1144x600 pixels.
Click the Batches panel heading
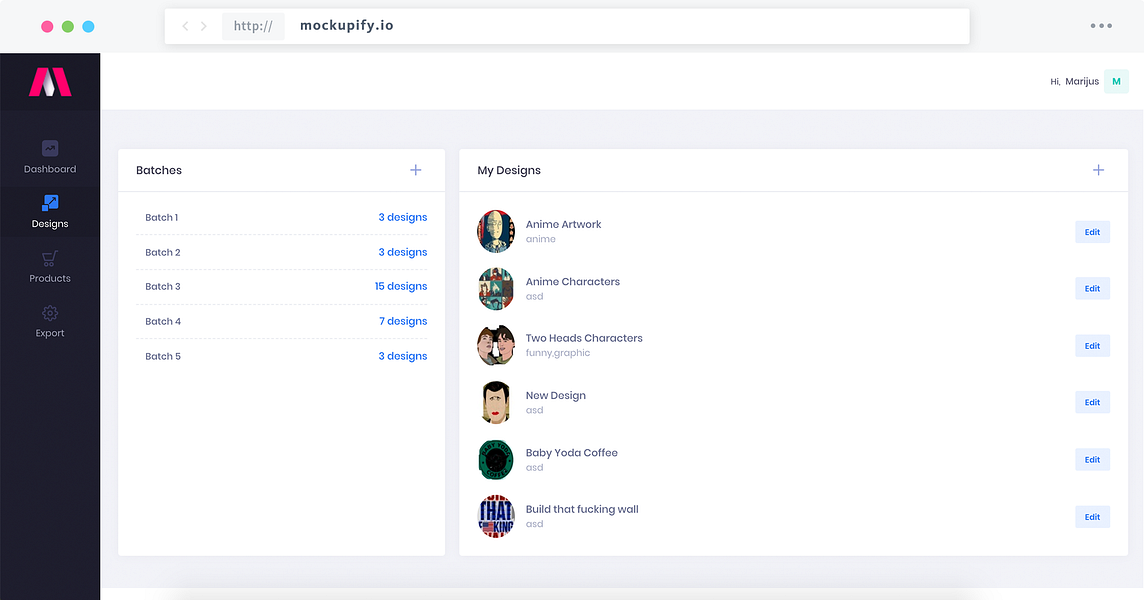[158, 171]
